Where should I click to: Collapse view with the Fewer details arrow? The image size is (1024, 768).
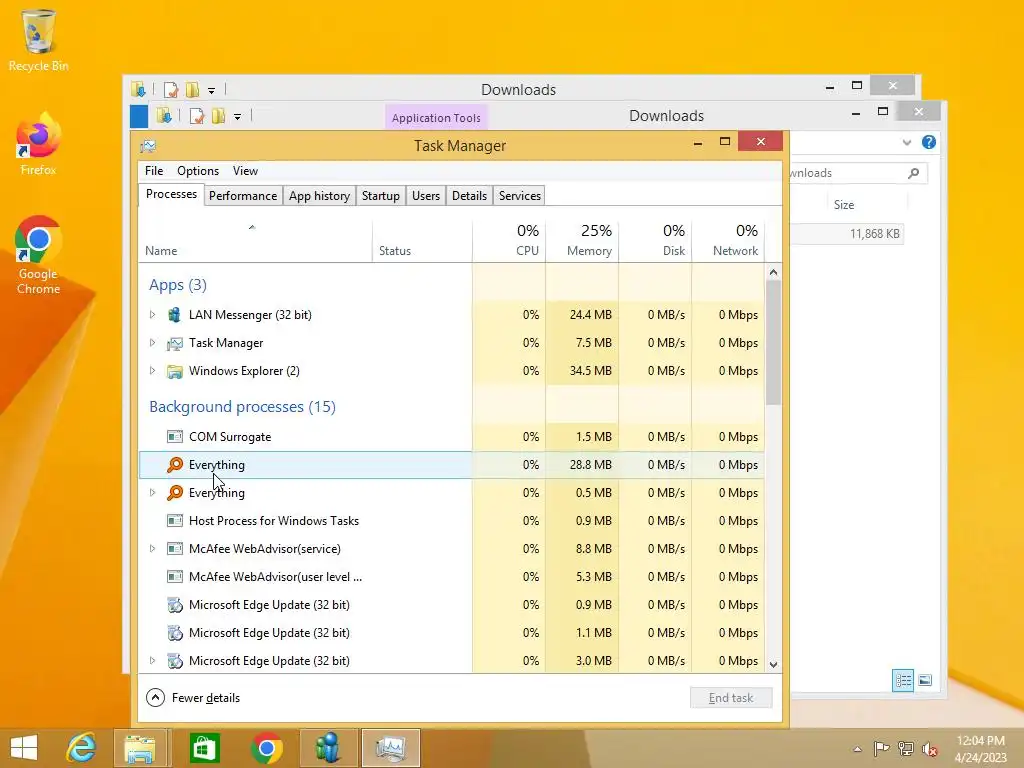pos(155,697)
